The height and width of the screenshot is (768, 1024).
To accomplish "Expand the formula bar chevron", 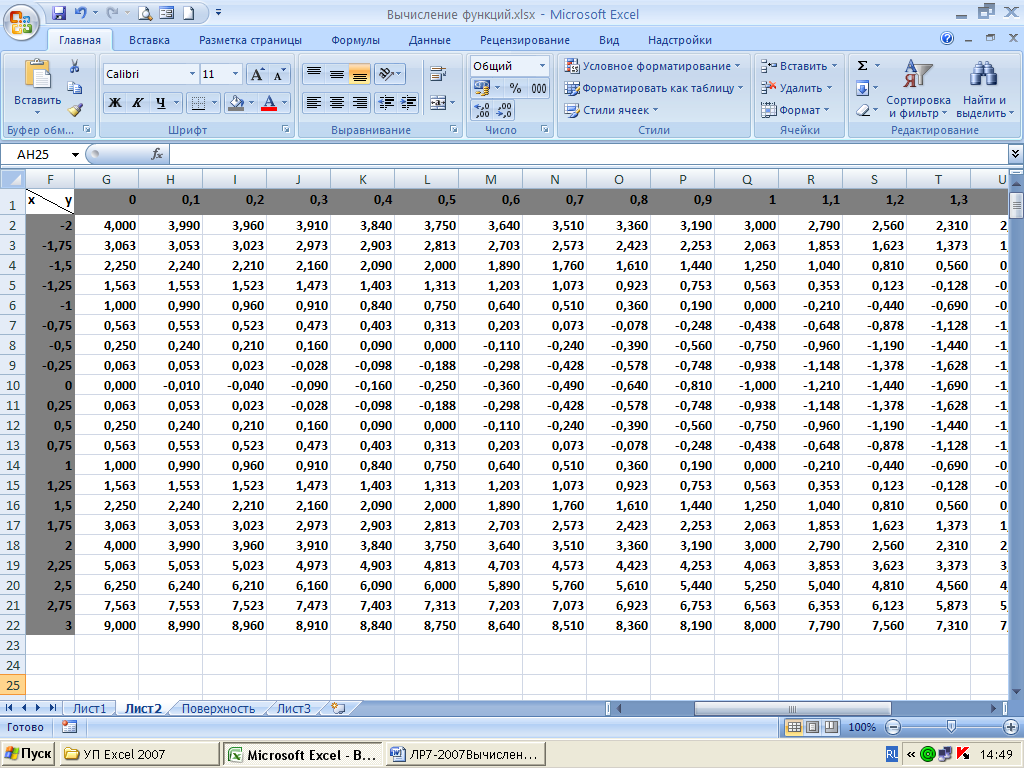I will (1015, 154).
